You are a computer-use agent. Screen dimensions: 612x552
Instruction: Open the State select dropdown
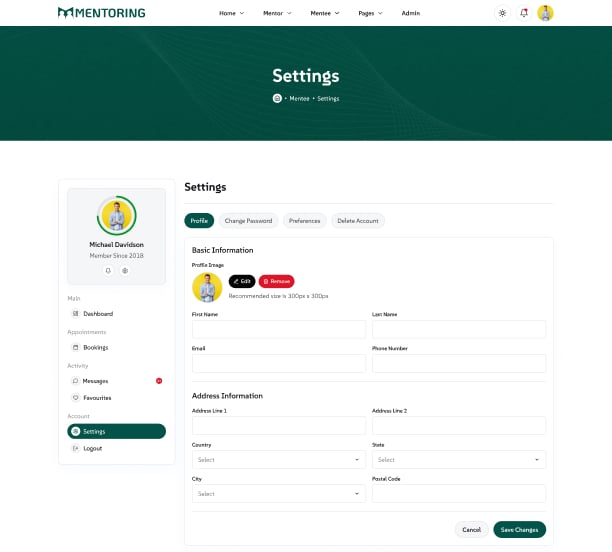click(459, 459)
